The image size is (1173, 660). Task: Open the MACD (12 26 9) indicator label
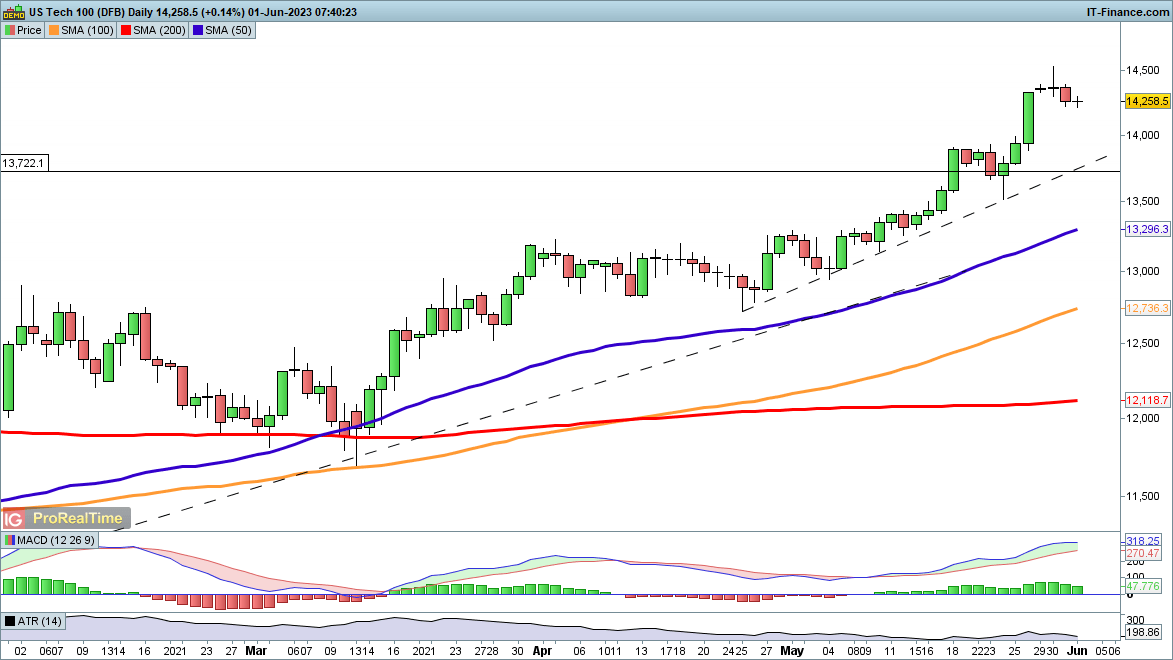49,540
